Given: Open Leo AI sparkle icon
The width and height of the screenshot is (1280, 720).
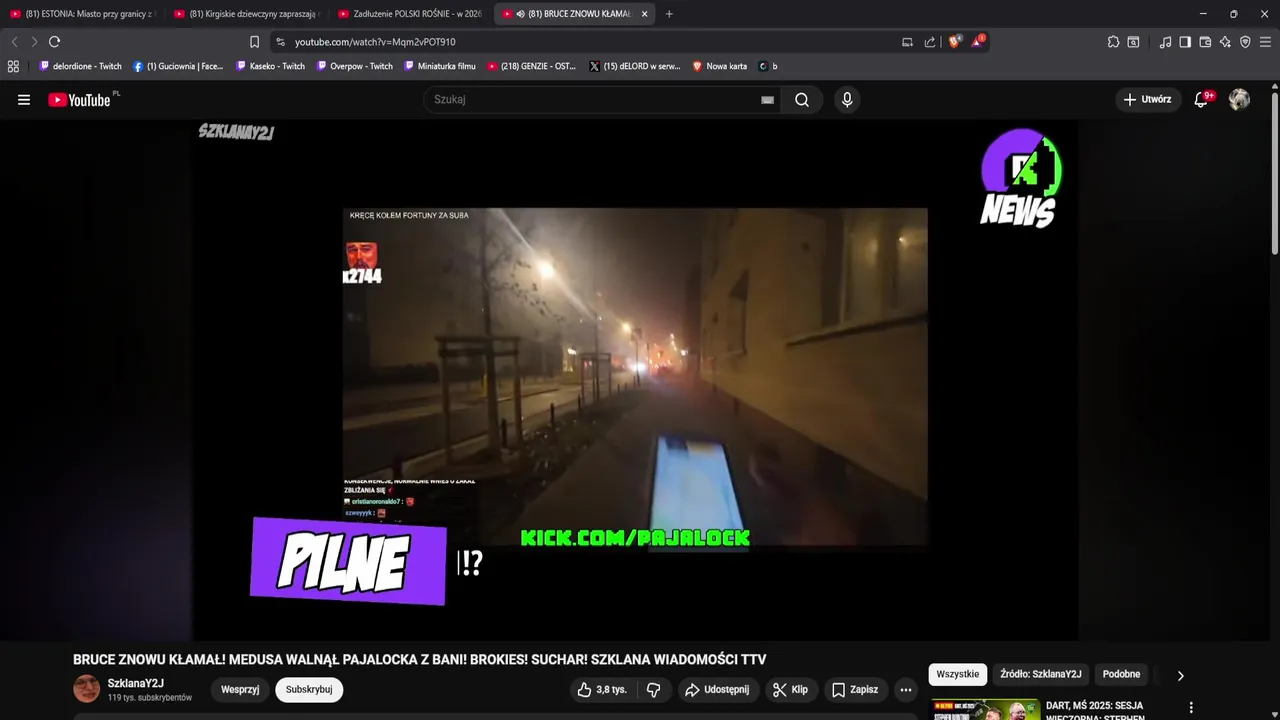Looking at the screenshot, I should (1225, 42).
